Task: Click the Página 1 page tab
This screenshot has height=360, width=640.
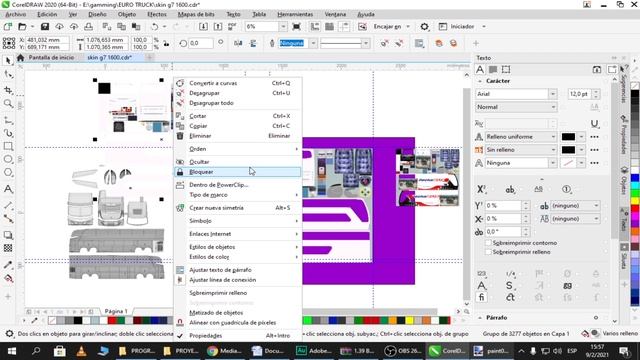Action: click(116, 311)
